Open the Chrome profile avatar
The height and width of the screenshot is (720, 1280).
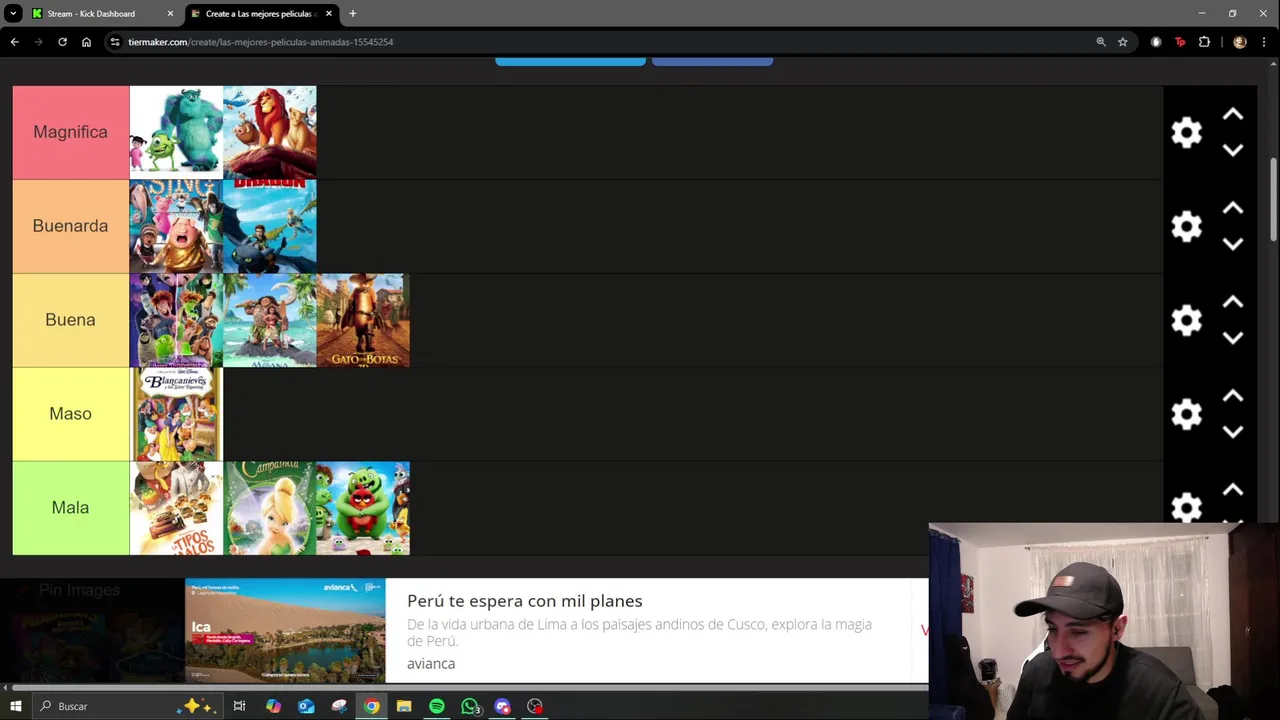[x=1240, y=42]
